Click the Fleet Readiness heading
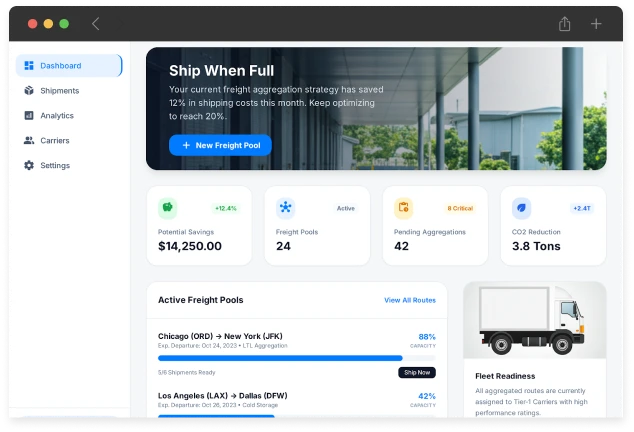The image size is (634, 432). (505, 376)
